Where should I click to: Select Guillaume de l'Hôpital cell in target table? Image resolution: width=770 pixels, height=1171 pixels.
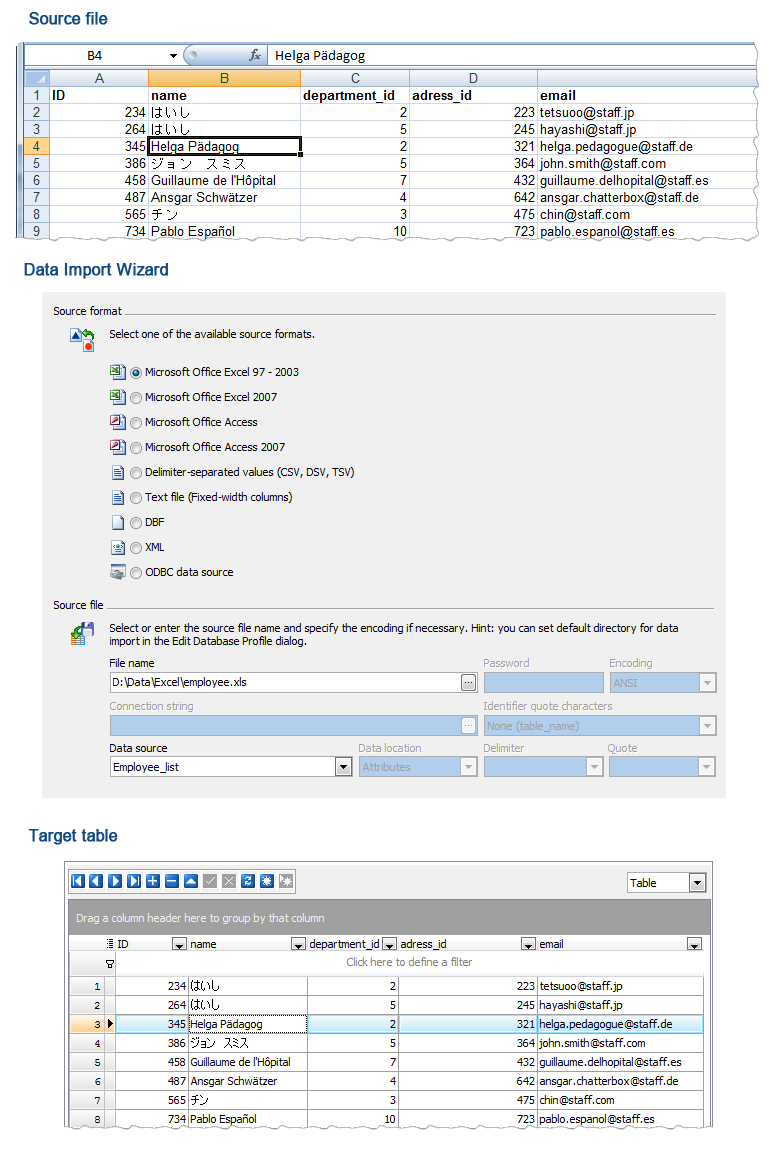tap(247, 1062)
